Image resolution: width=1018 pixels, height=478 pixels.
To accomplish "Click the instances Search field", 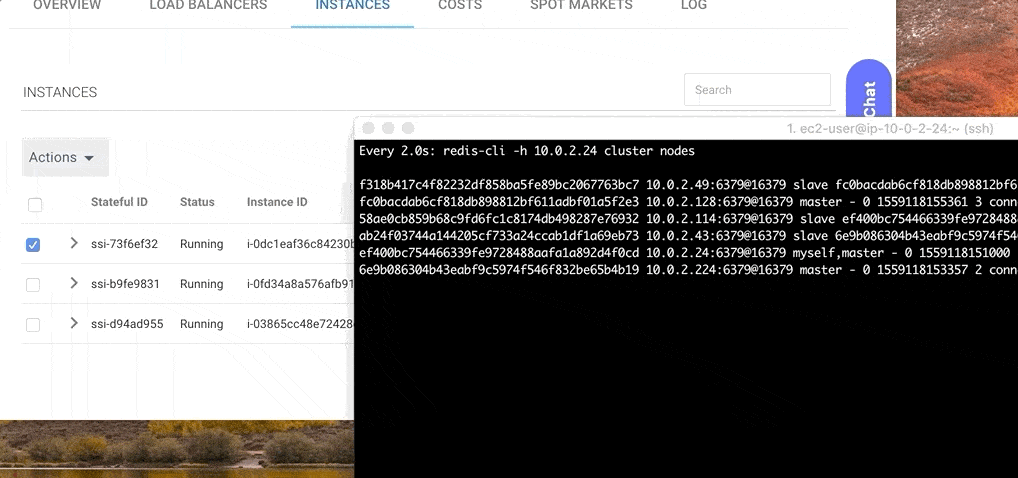I will pyautogui.click(x=757, y=90).
